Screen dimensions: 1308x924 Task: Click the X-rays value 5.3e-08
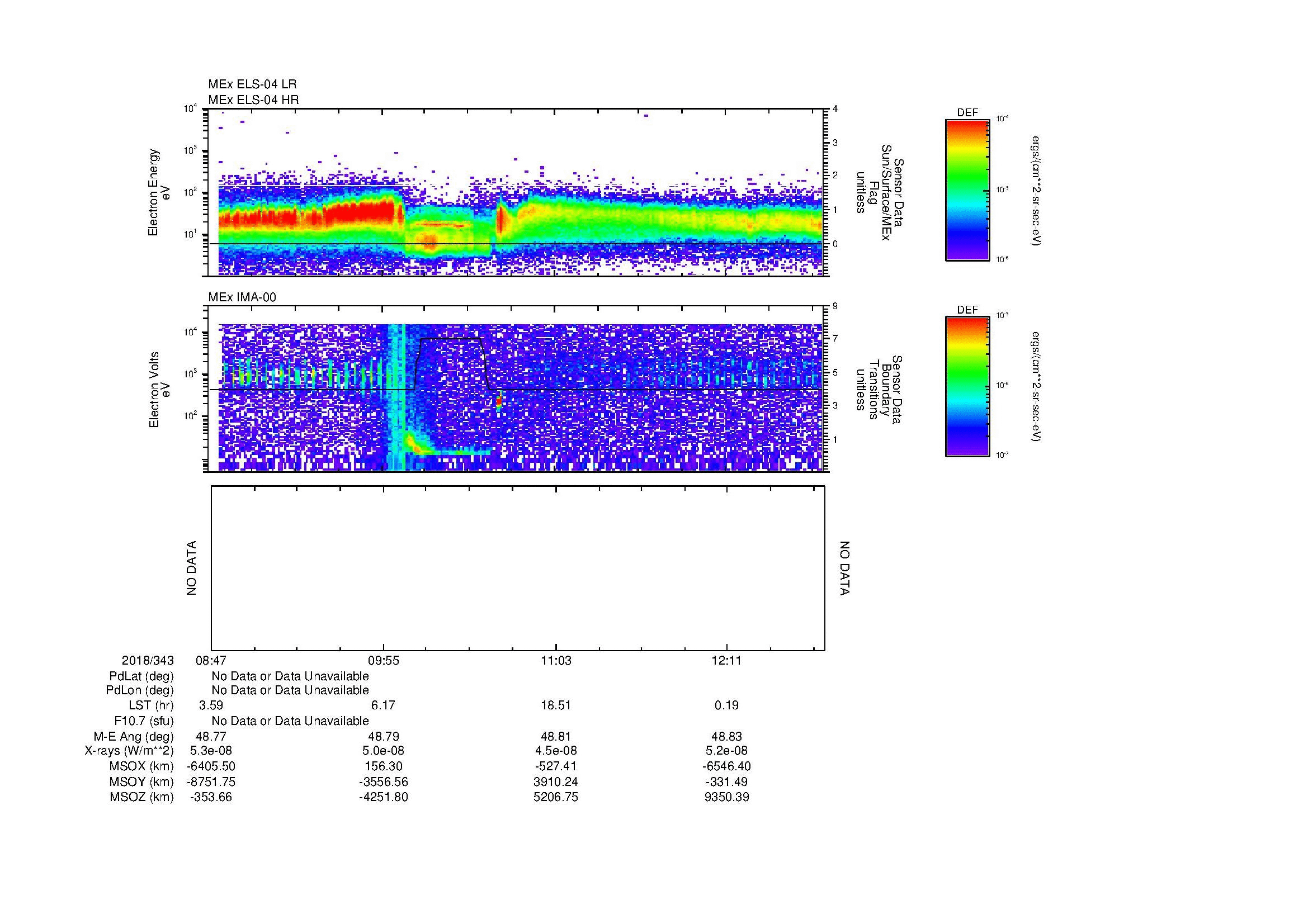coord(211,750)
